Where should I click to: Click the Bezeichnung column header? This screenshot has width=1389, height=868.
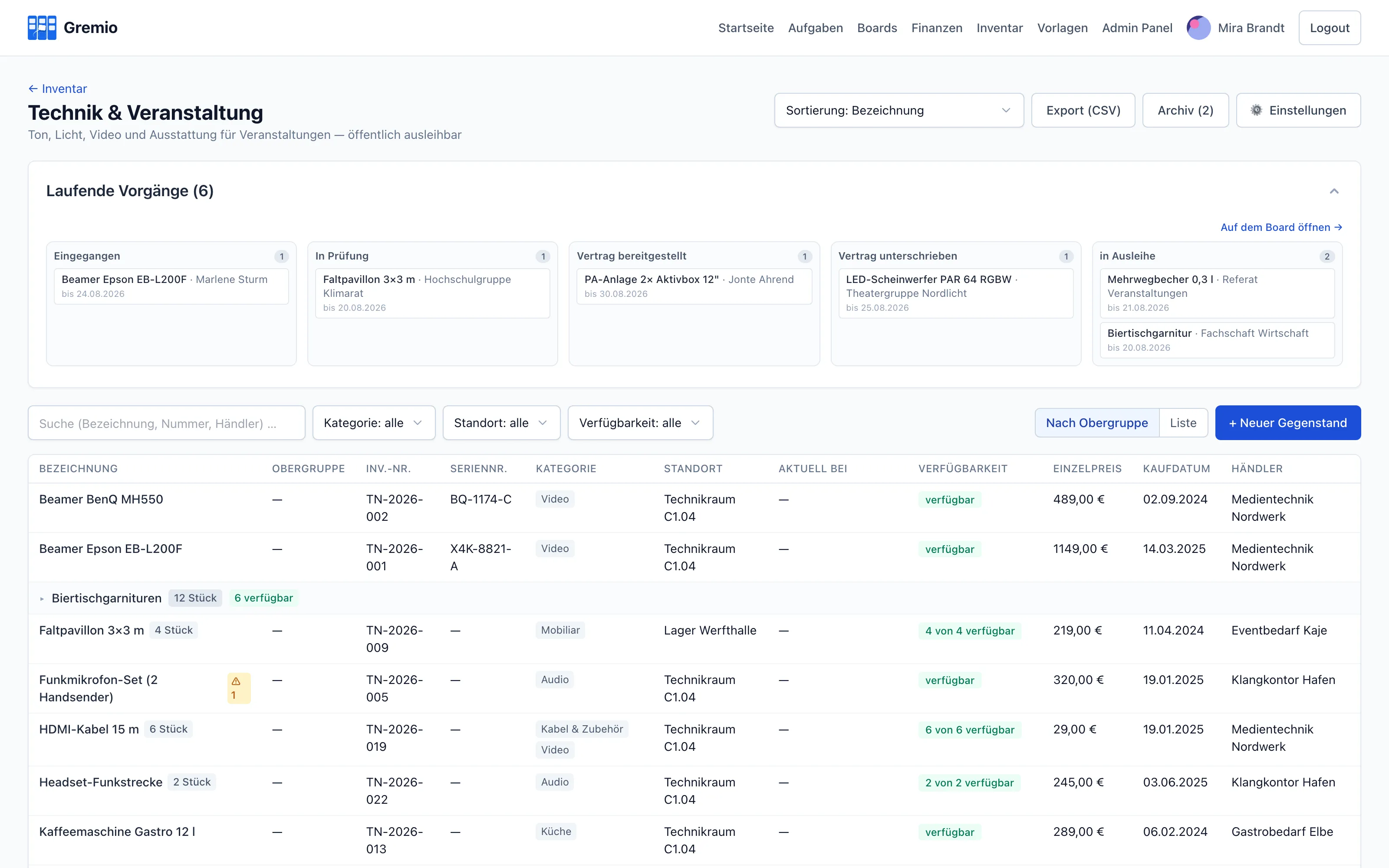pos(78,468)
